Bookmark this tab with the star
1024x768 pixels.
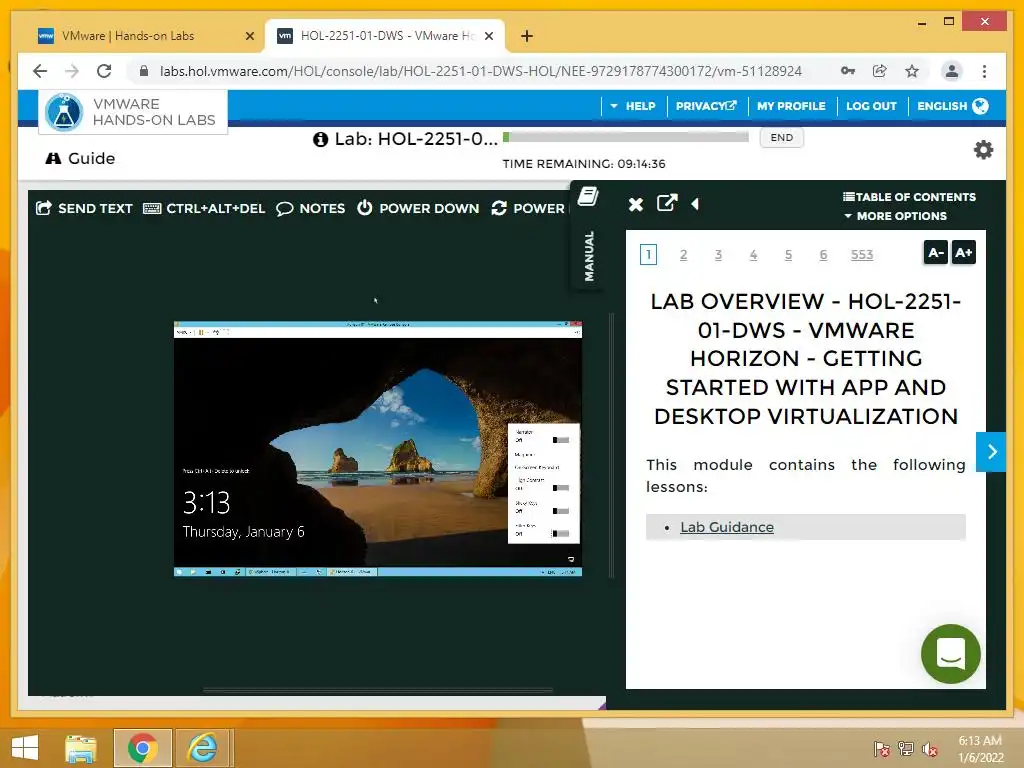(x=912, y=71)
